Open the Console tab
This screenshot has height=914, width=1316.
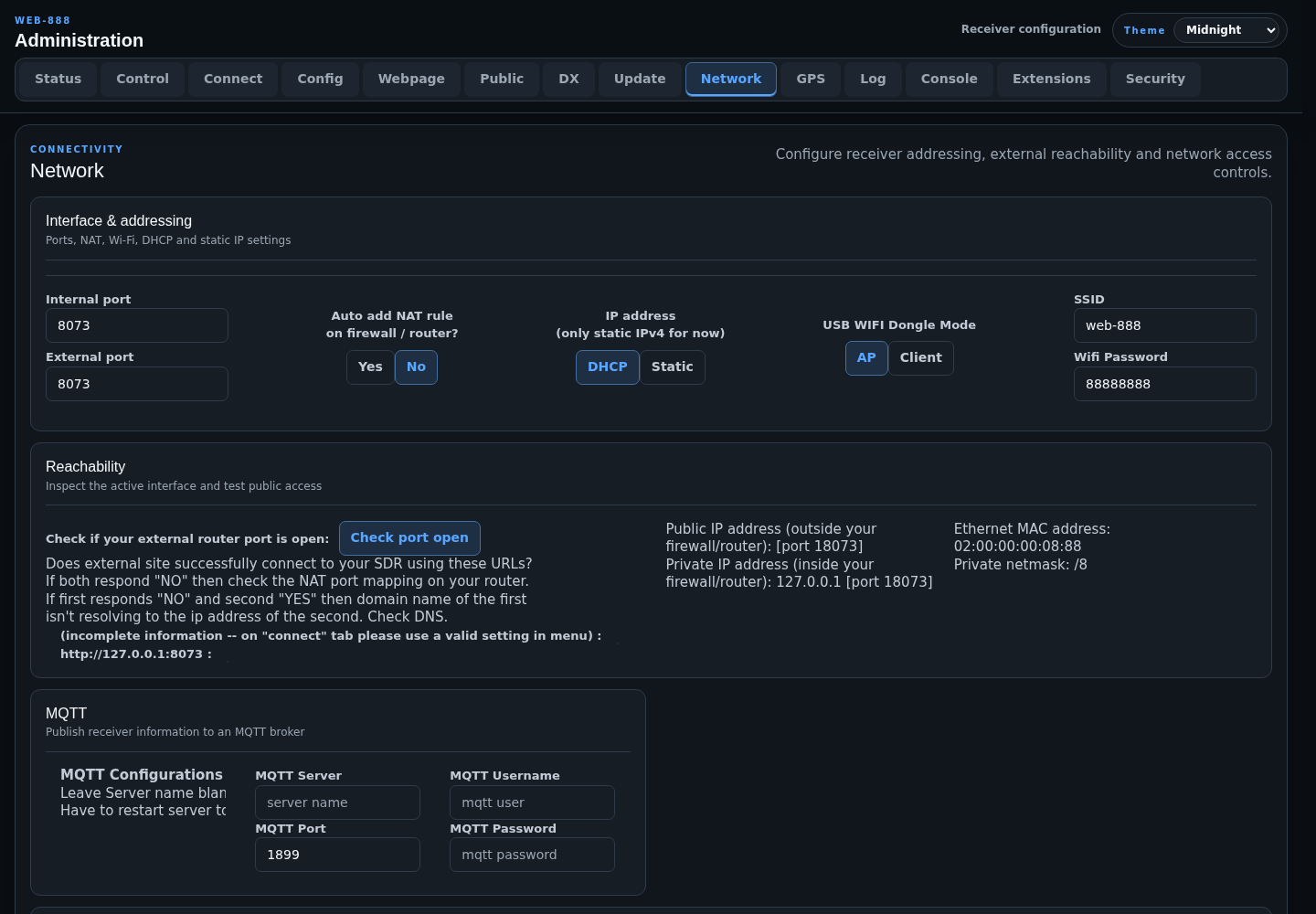pyautogui.click(x=949, y=79)
